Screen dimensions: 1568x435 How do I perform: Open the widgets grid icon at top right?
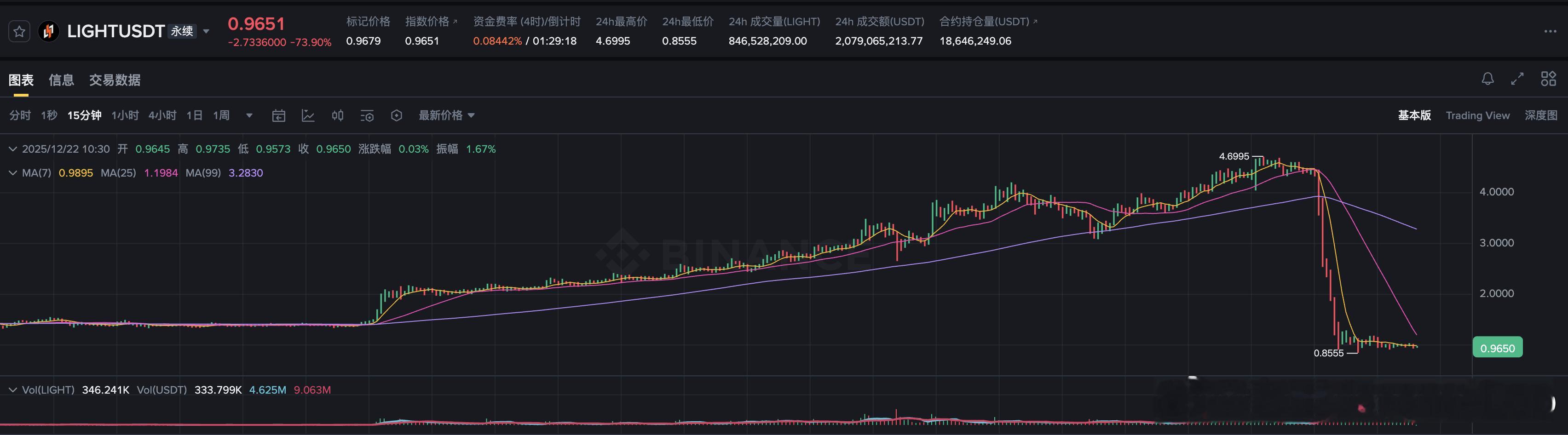[1549, 79]
